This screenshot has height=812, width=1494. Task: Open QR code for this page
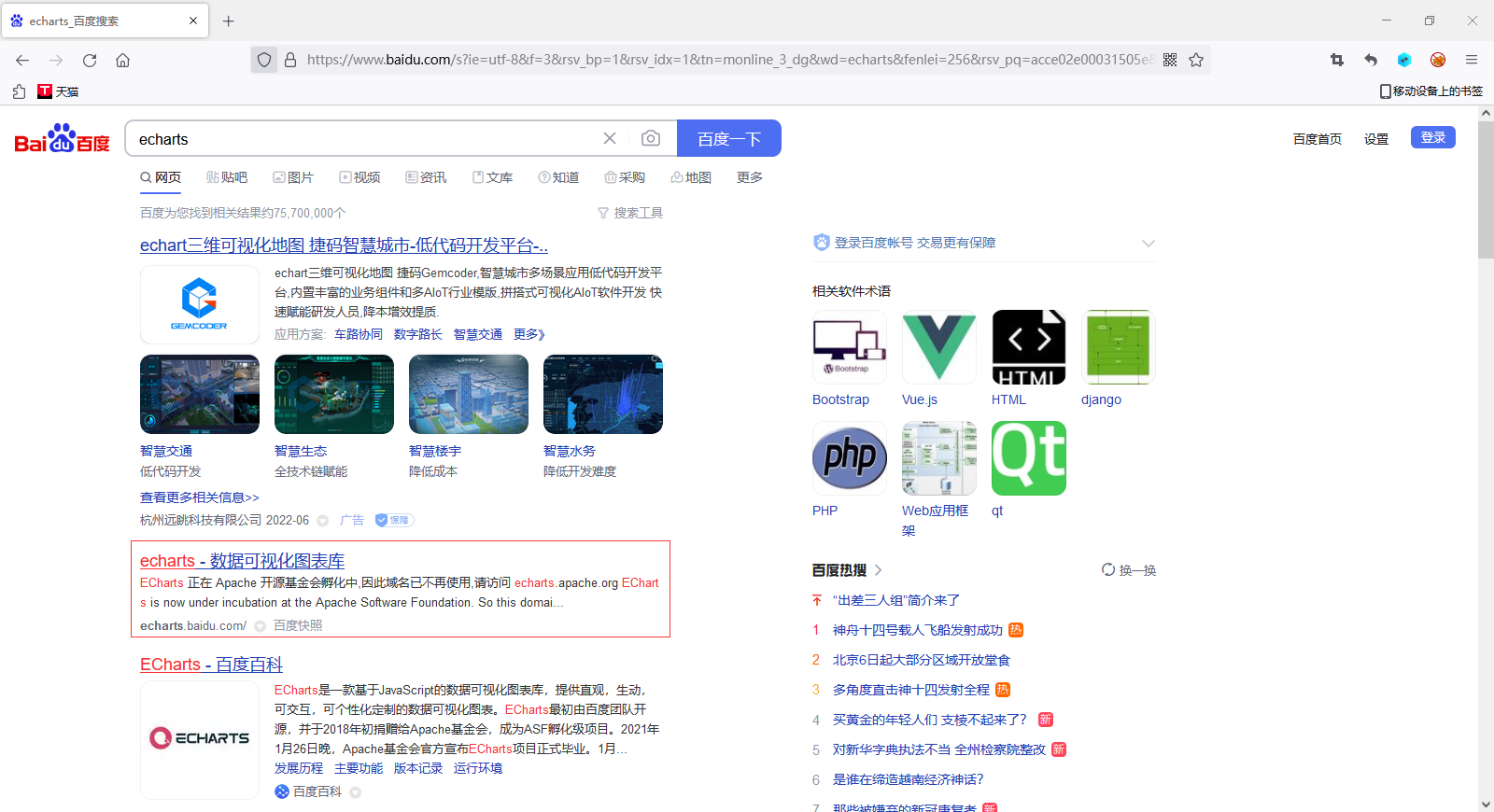(x=1170, y=60)
